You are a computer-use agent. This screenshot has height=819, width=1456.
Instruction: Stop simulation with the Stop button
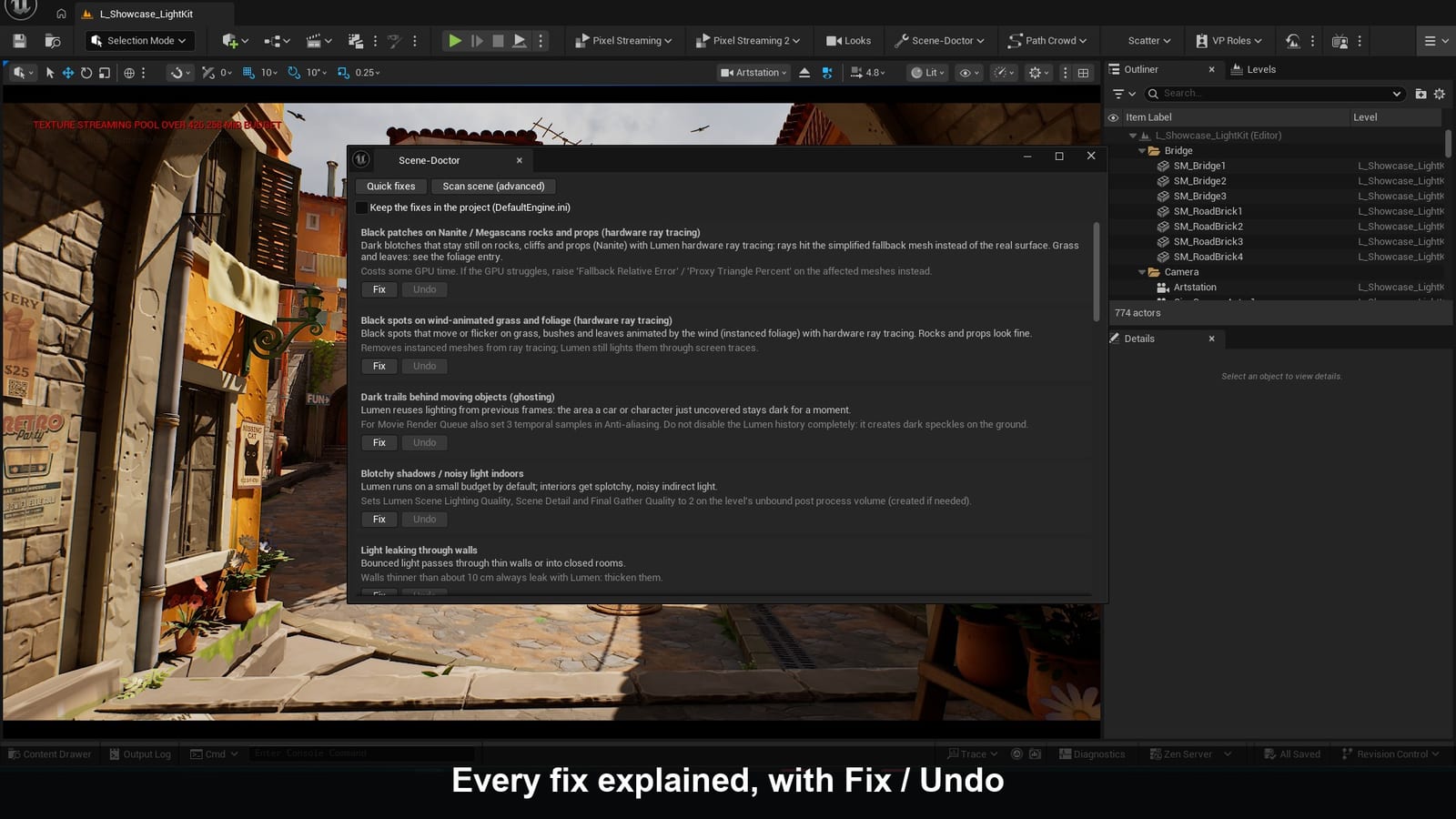498,41
